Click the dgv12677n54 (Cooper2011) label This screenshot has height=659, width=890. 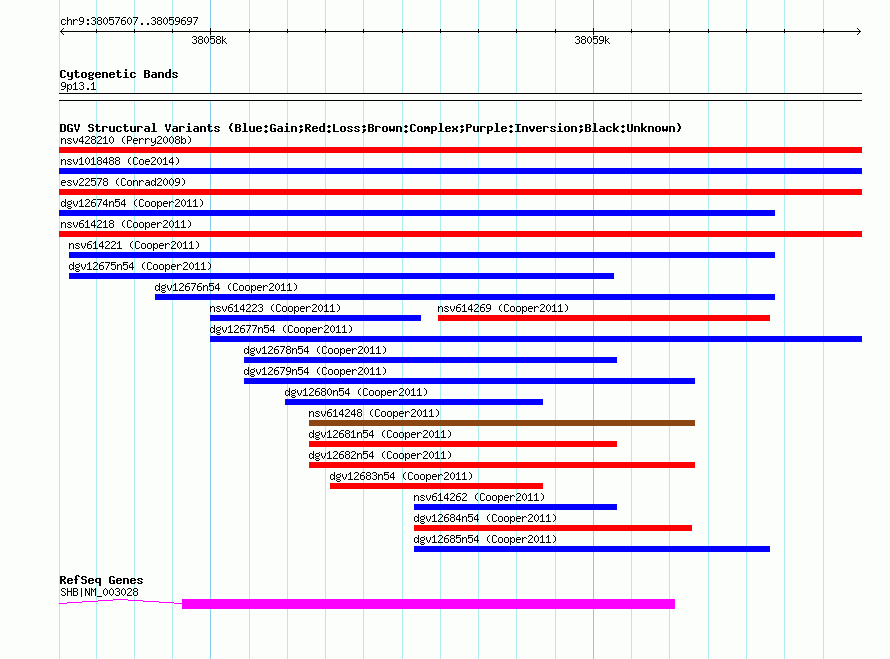[282, 329]
